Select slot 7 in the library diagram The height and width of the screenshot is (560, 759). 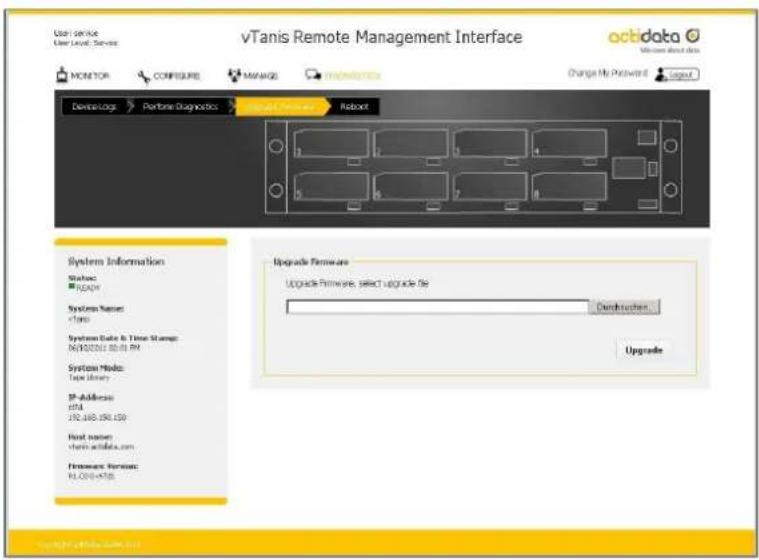(490, 186)
